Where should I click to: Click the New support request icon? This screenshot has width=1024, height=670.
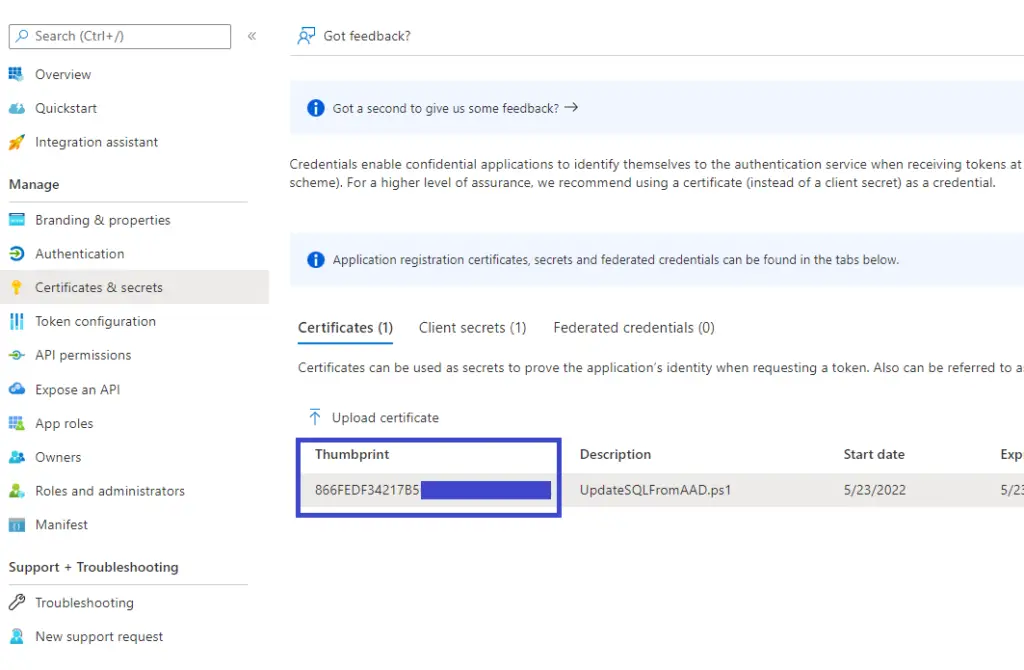[x=16, y=636]
